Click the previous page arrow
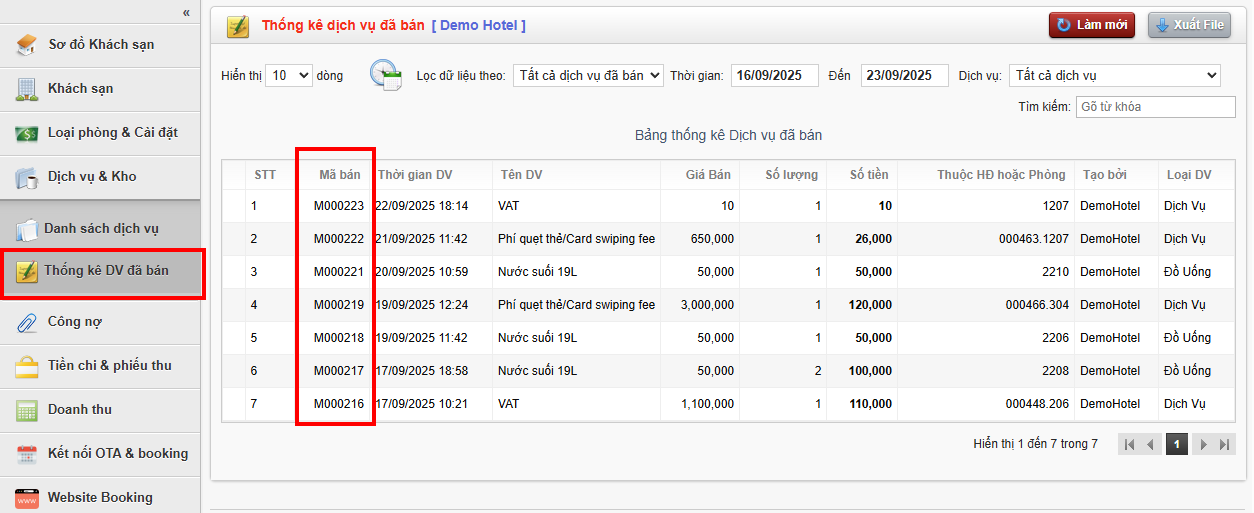The image size is (1254, 513). tap(1151, 445)
